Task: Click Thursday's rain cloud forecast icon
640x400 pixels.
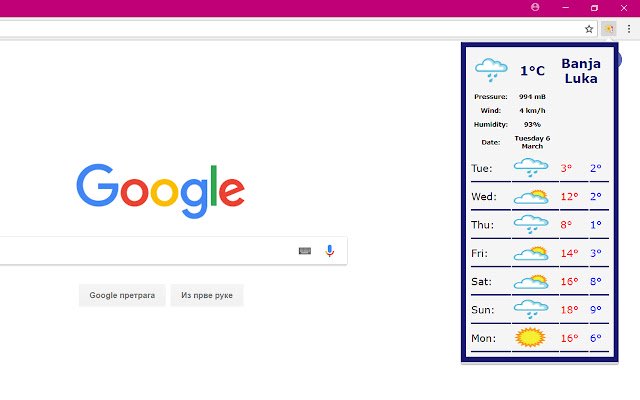Action: [531, 224]
